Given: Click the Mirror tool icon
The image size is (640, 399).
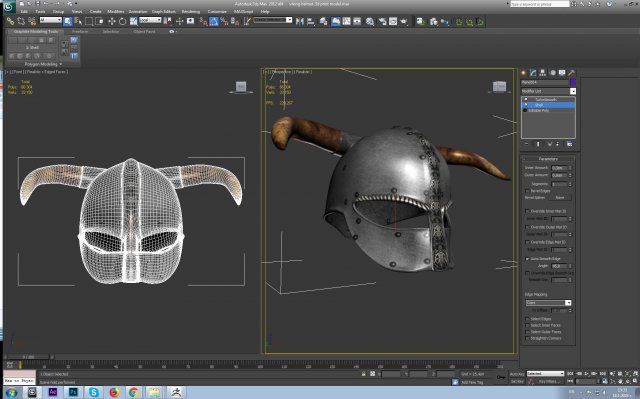Looking at the screenshot, I should coord(300,21).
